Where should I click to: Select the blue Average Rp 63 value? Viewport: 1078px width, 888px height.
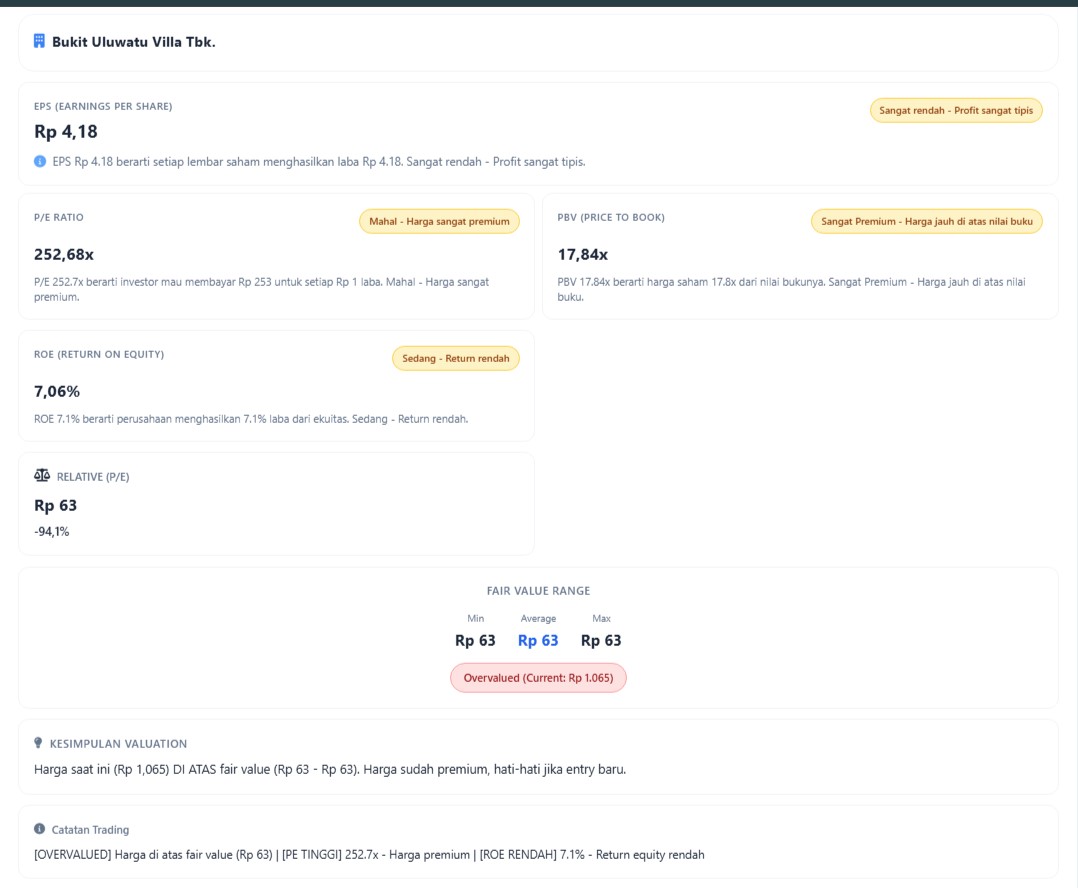pyautogui.click(x=538, y=640)
